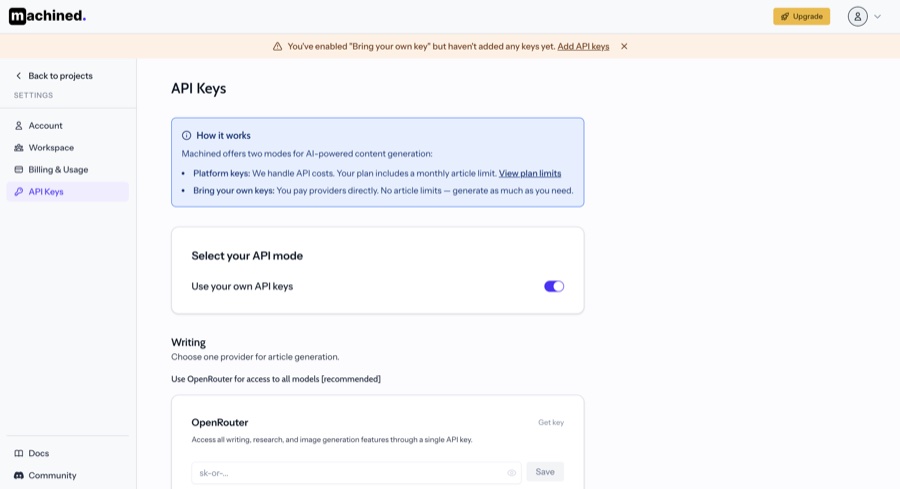Click the Docs book icon

point(18,453)
